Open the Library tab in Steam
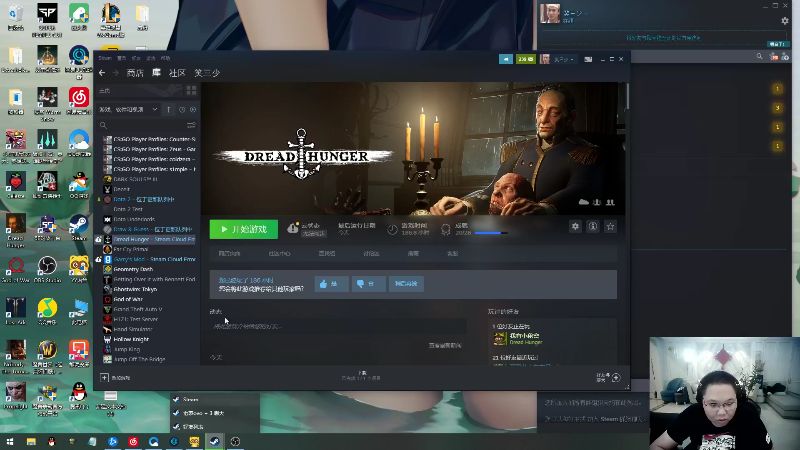Viewport: 800px width, 450px height. coord(156,73)
